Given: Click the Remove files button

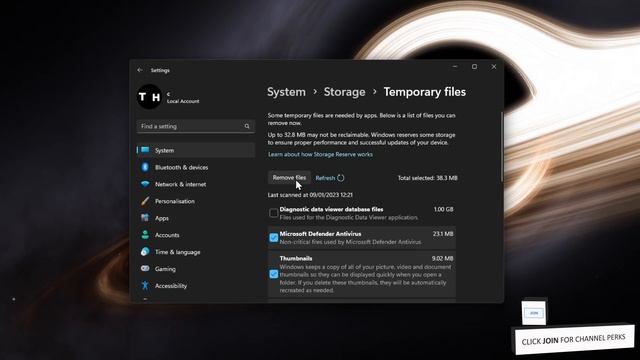Looking at the screenshot, I should 289,178.
